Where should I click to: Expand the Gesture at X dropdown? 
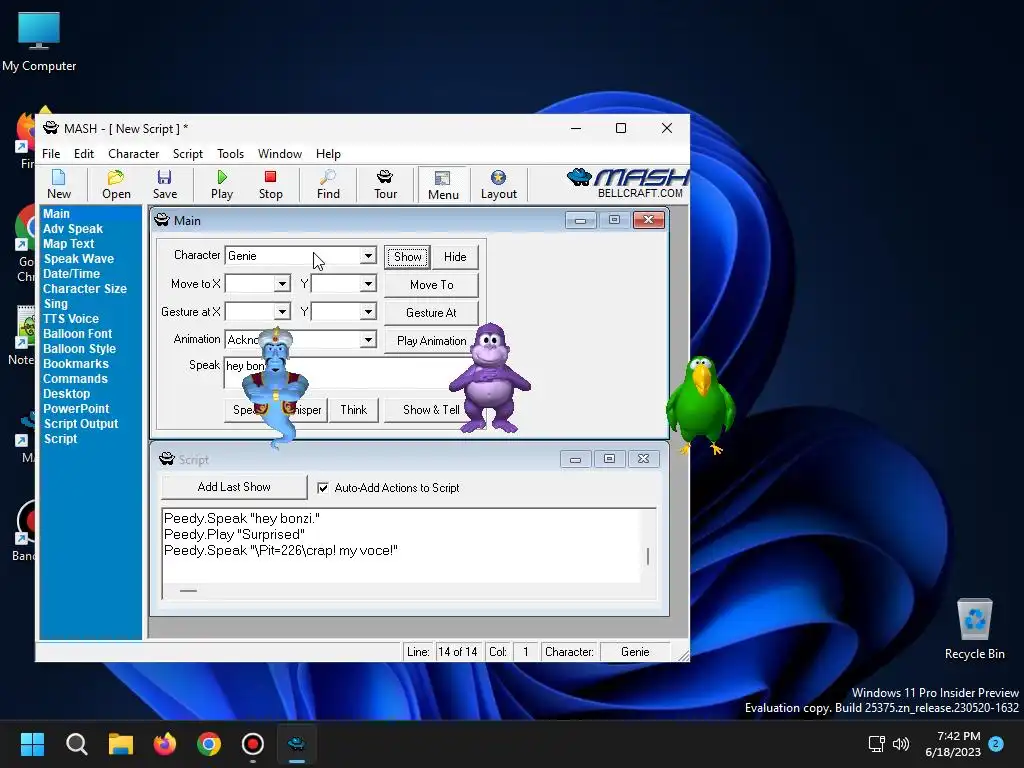click(282, 312)
